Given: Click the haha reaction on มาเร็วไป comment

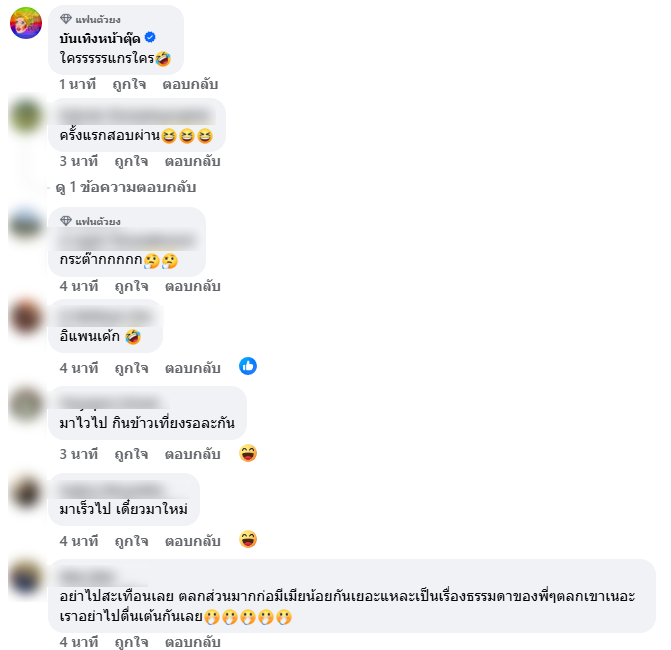Looking at the screenshot, I should (248, 539).
